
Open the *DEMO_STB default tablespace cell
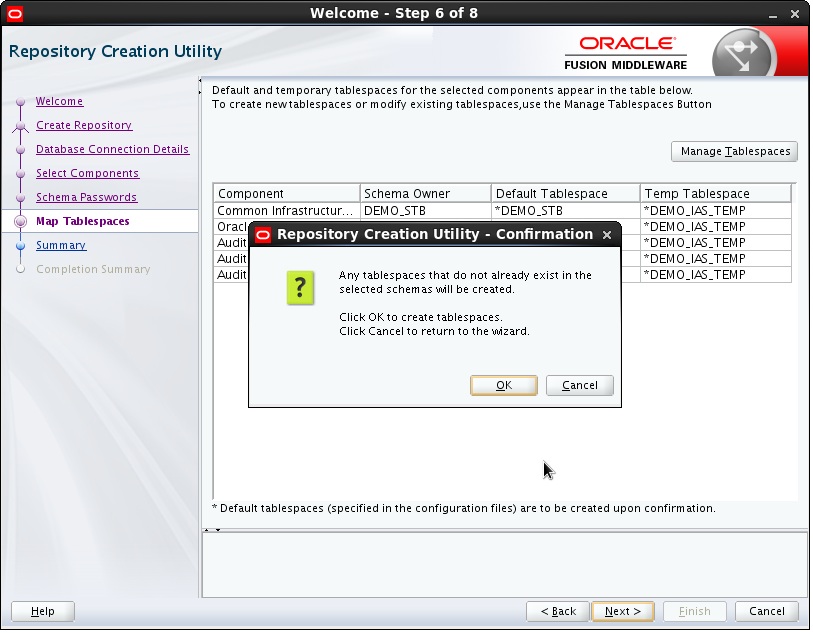click(x=567, y=212)
